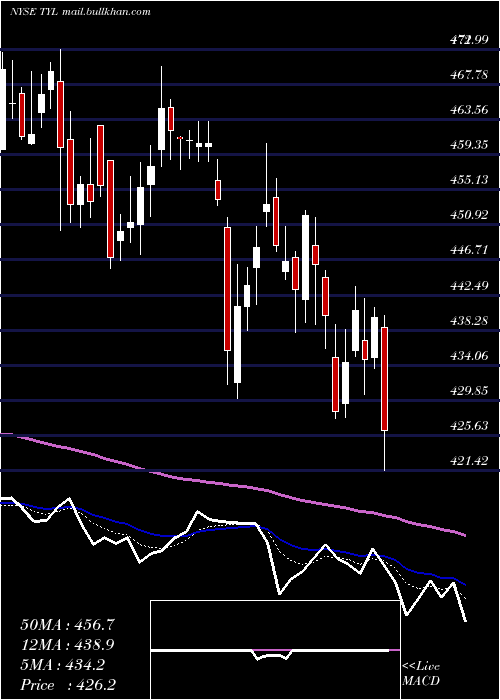
Task: Select the 463.56 price axis label
Action: coord(469,110)
